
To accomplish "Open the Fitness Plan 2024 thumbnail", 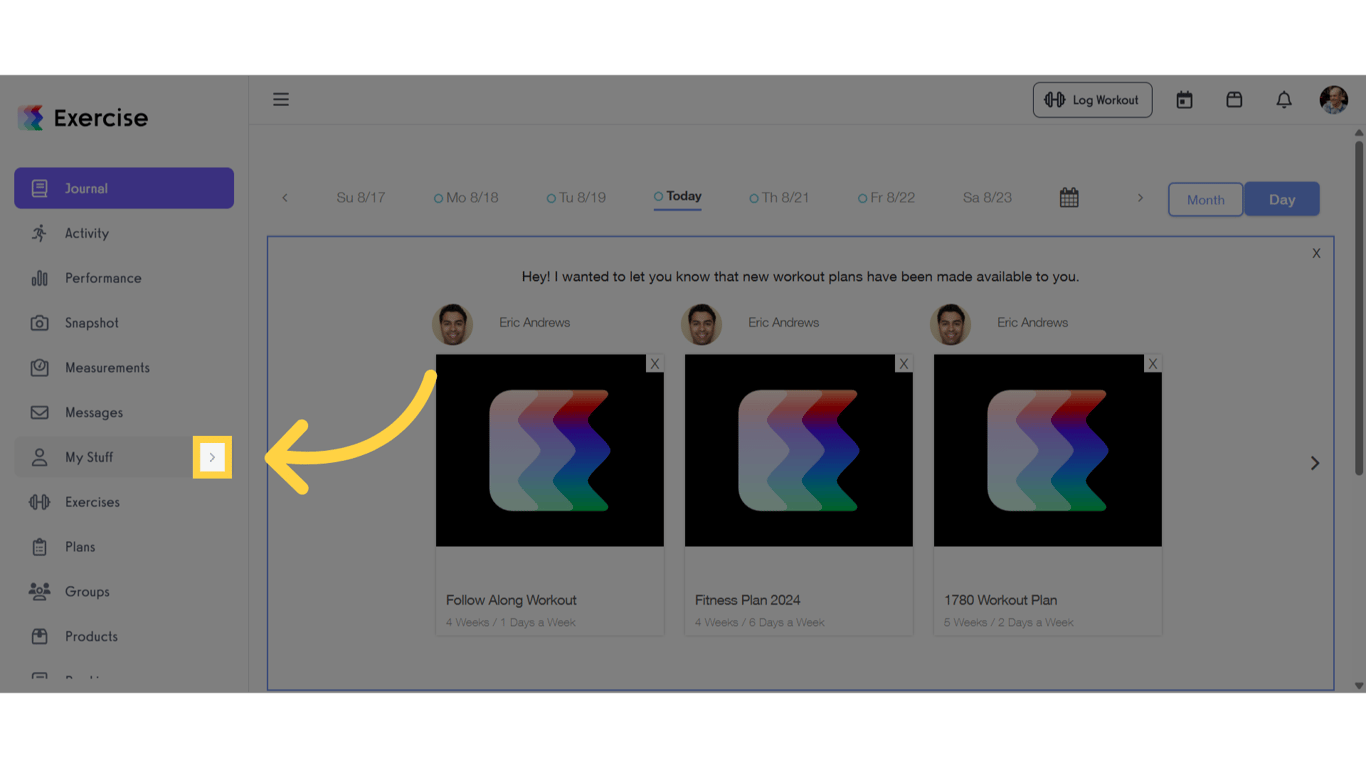I will (798, 451).
